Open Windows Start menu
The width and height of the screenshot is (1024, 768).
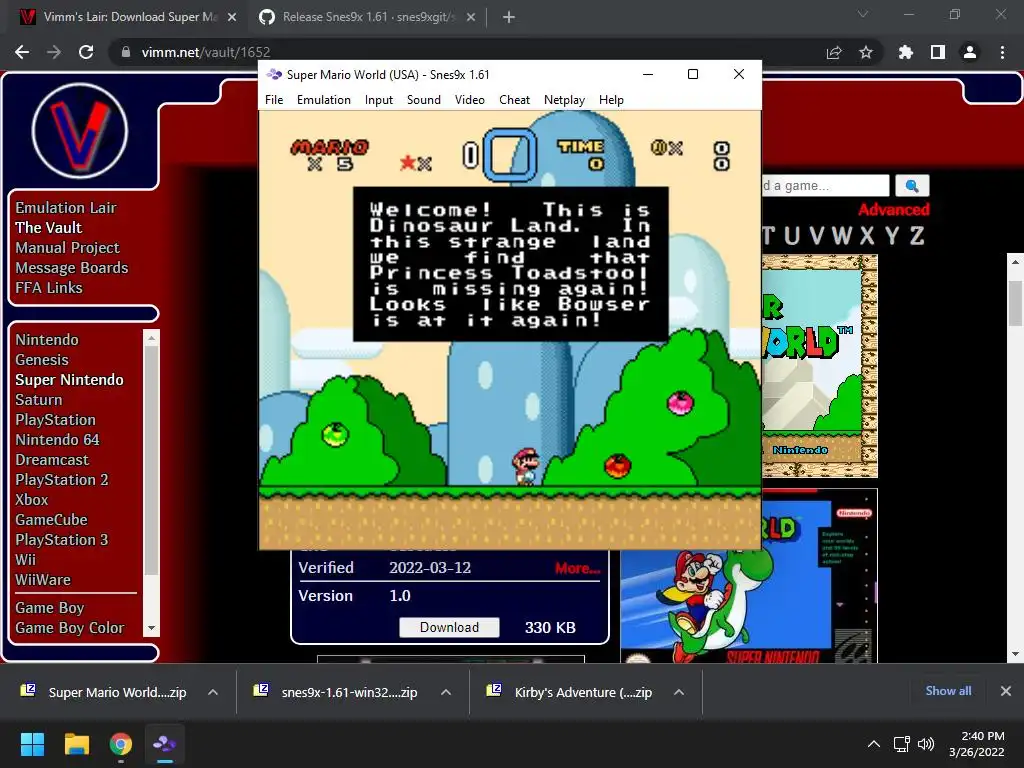[x=32, y=744]
